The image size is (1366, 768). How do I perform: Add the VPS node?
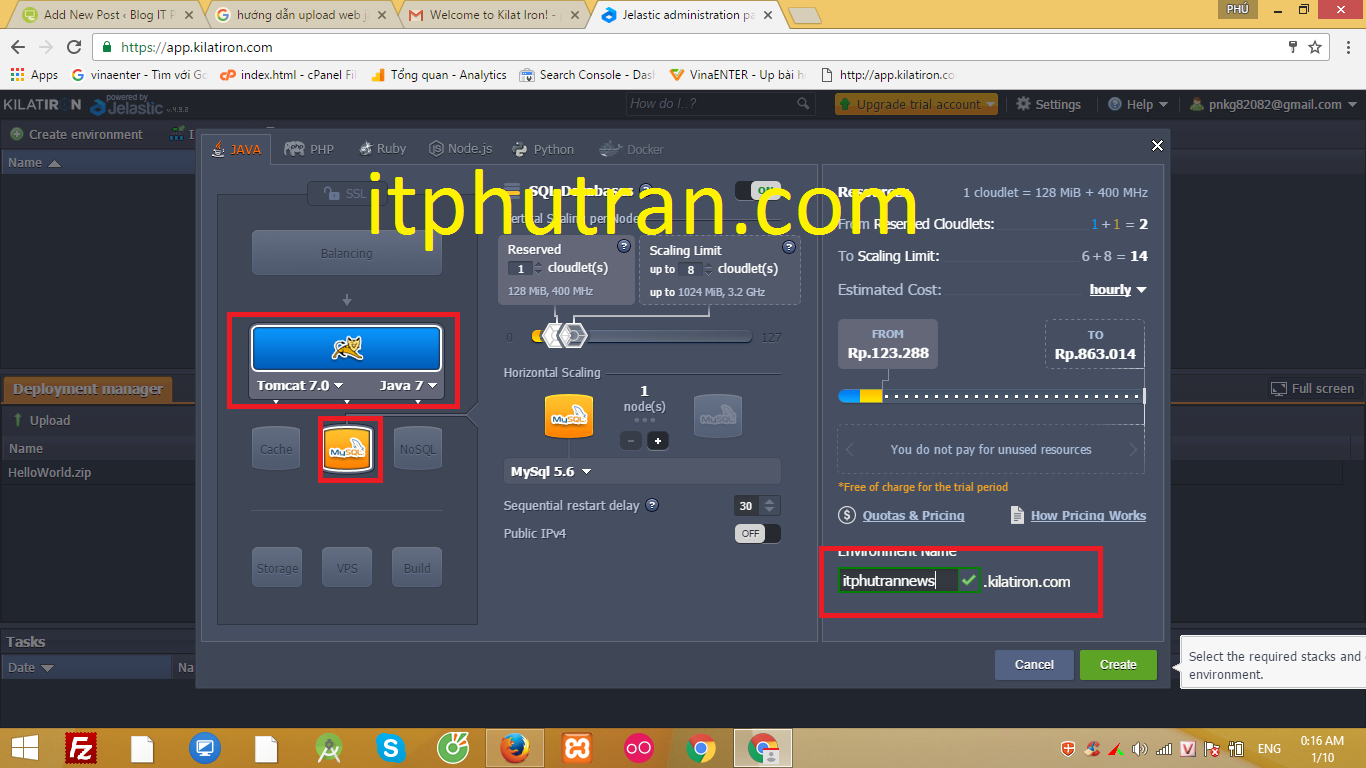point(347,568)
